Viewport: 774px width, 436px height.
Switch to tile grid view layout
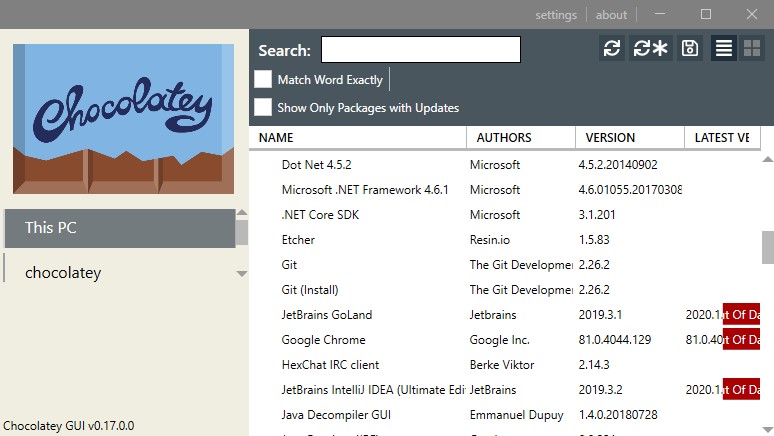[x=752, y=48]
